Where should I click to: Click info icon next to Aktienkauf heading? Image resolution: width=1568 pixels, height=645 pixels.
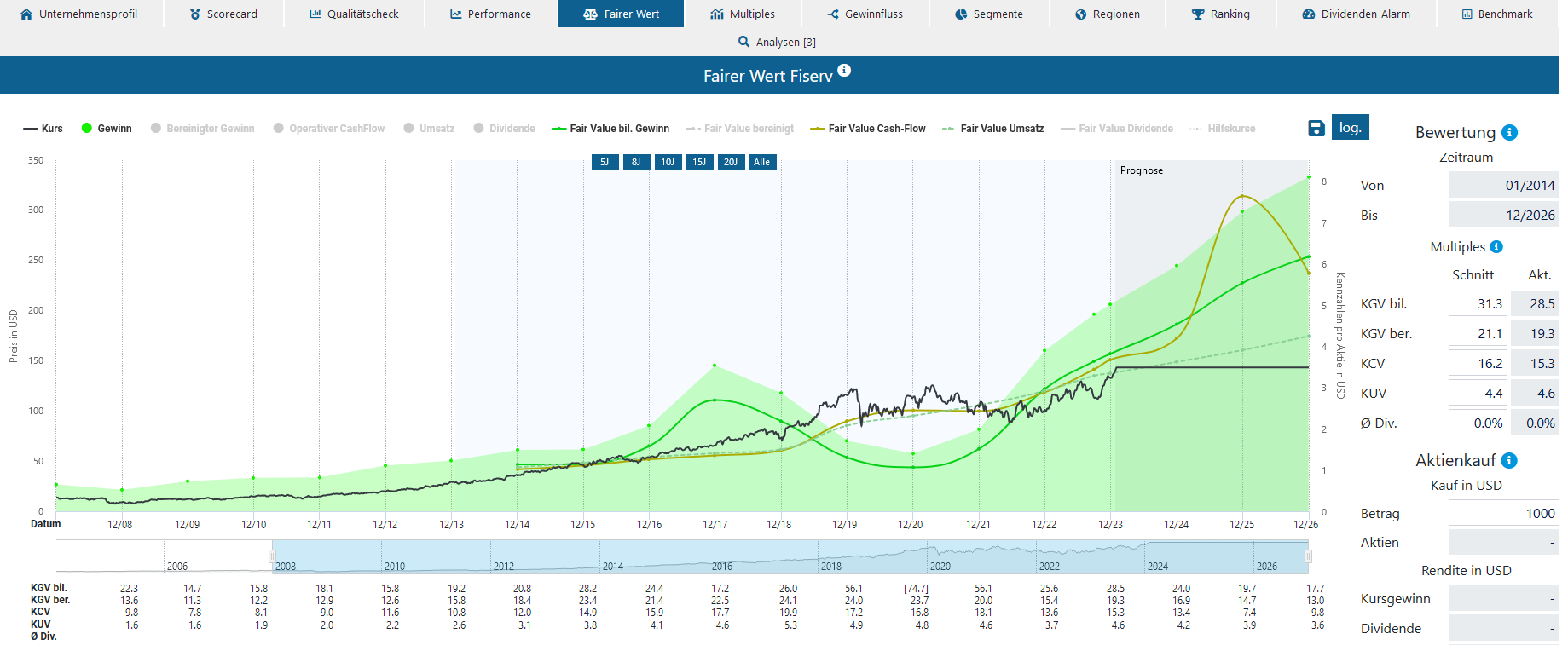[x=1509, y=460]
